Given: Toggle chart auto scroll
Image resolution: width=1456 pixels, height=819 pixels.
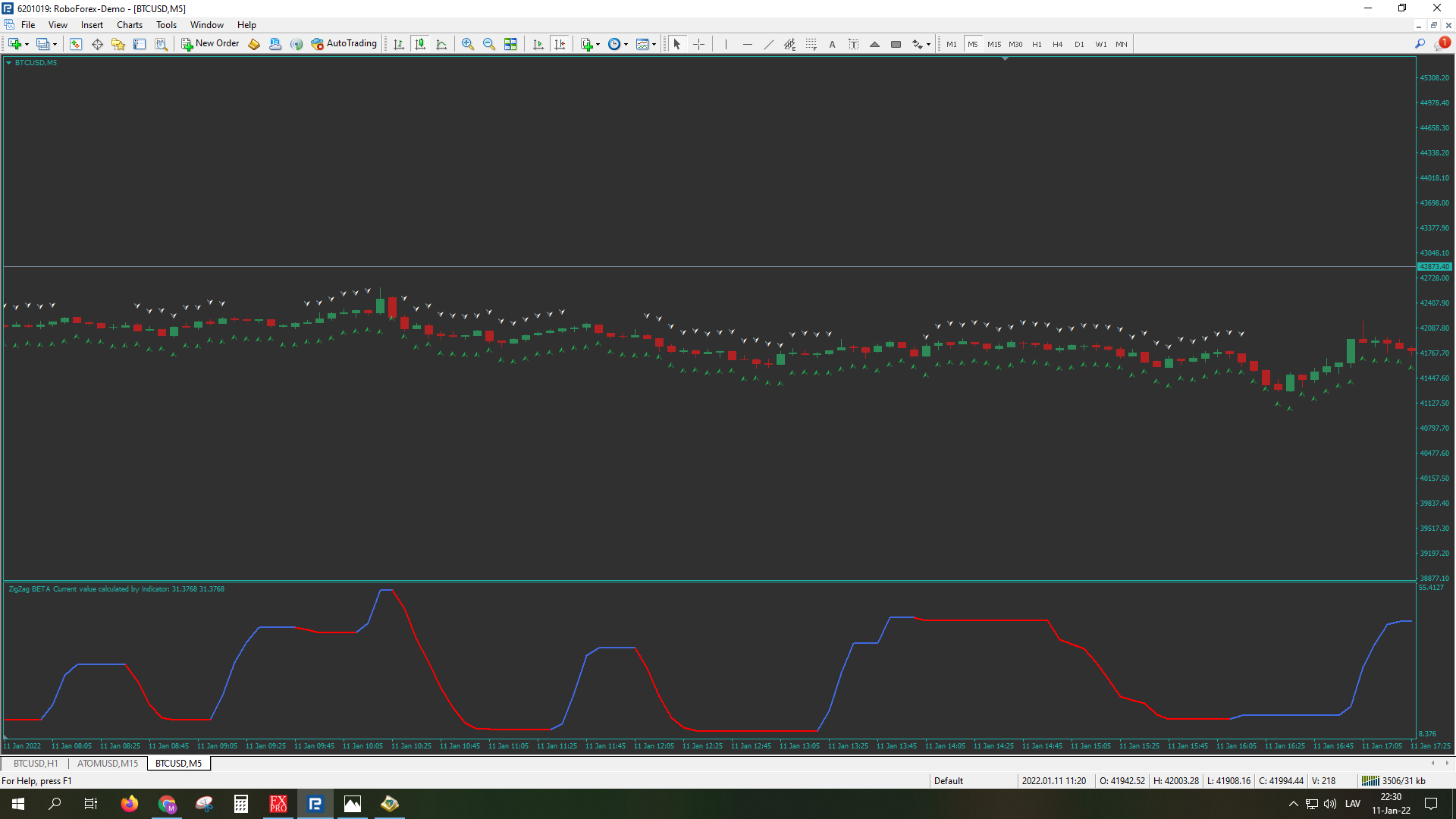Looking at the screenshot, I should [x=538, y=44].
